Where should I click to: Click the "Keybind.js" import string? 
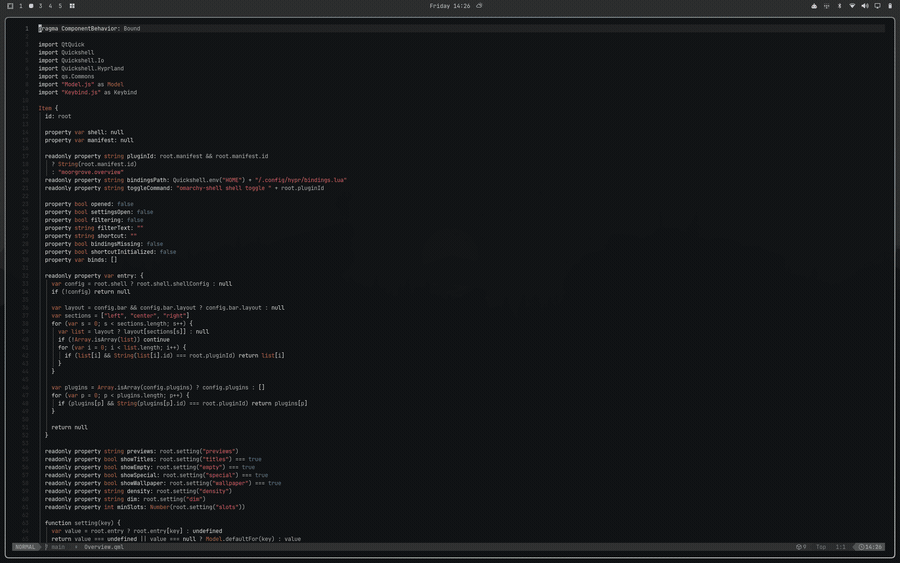pyautogui.click(x=81, y=92)
